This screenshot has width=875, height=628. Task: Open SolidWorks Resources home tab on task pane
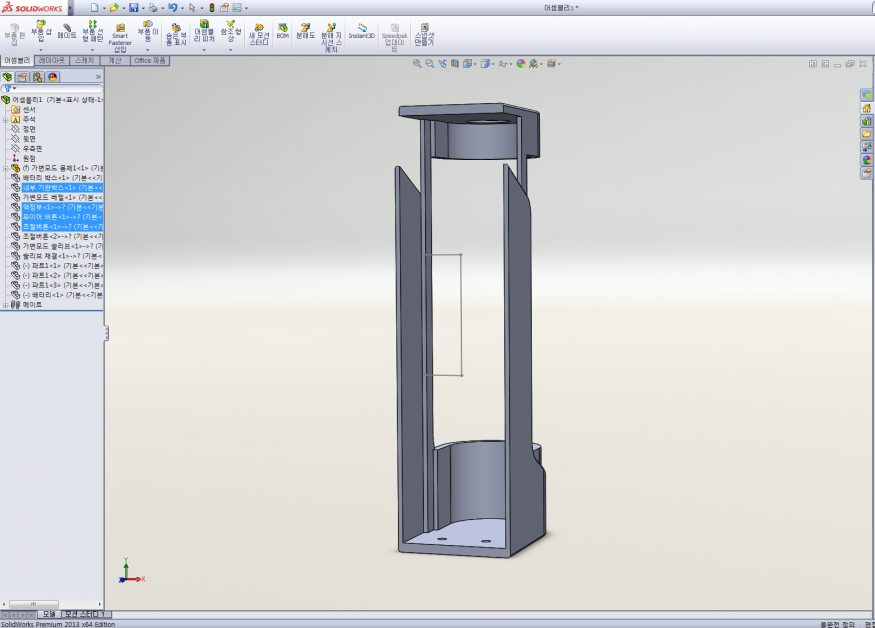coord(866,108)
